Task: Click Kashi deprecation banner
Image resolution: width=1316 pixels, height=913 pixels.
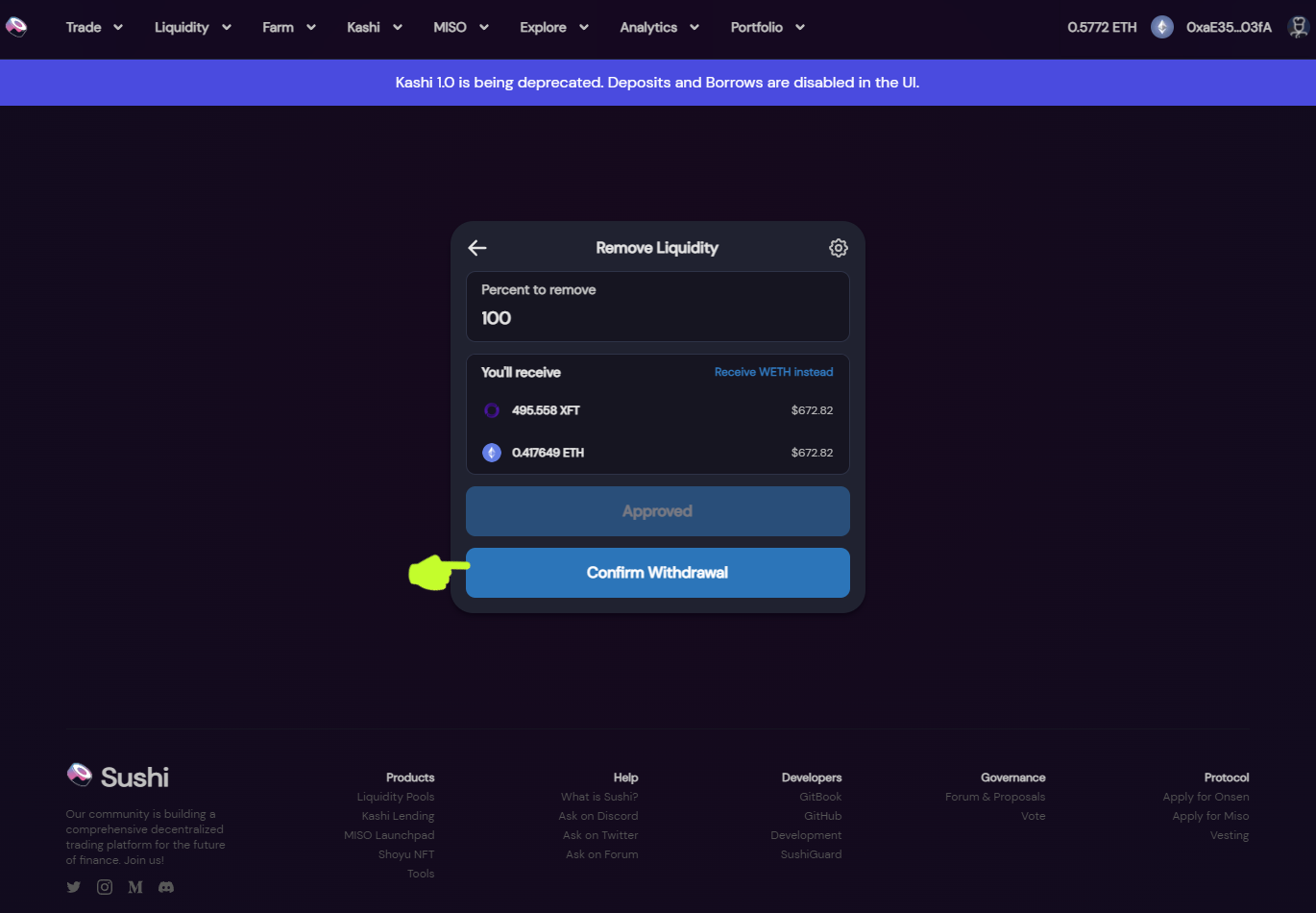Action: (x=658, y=83)
